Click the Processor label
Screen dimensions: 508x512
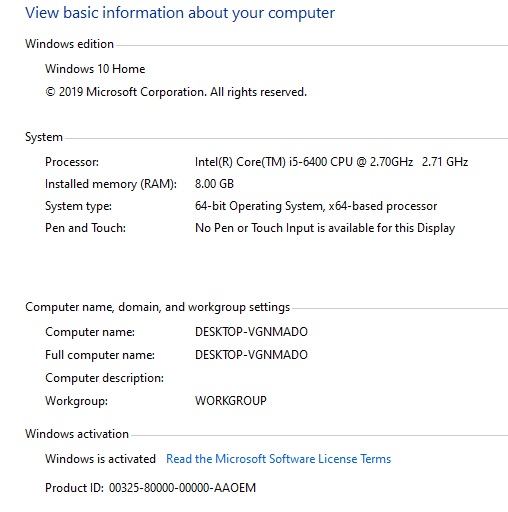[x=72, y=162]
